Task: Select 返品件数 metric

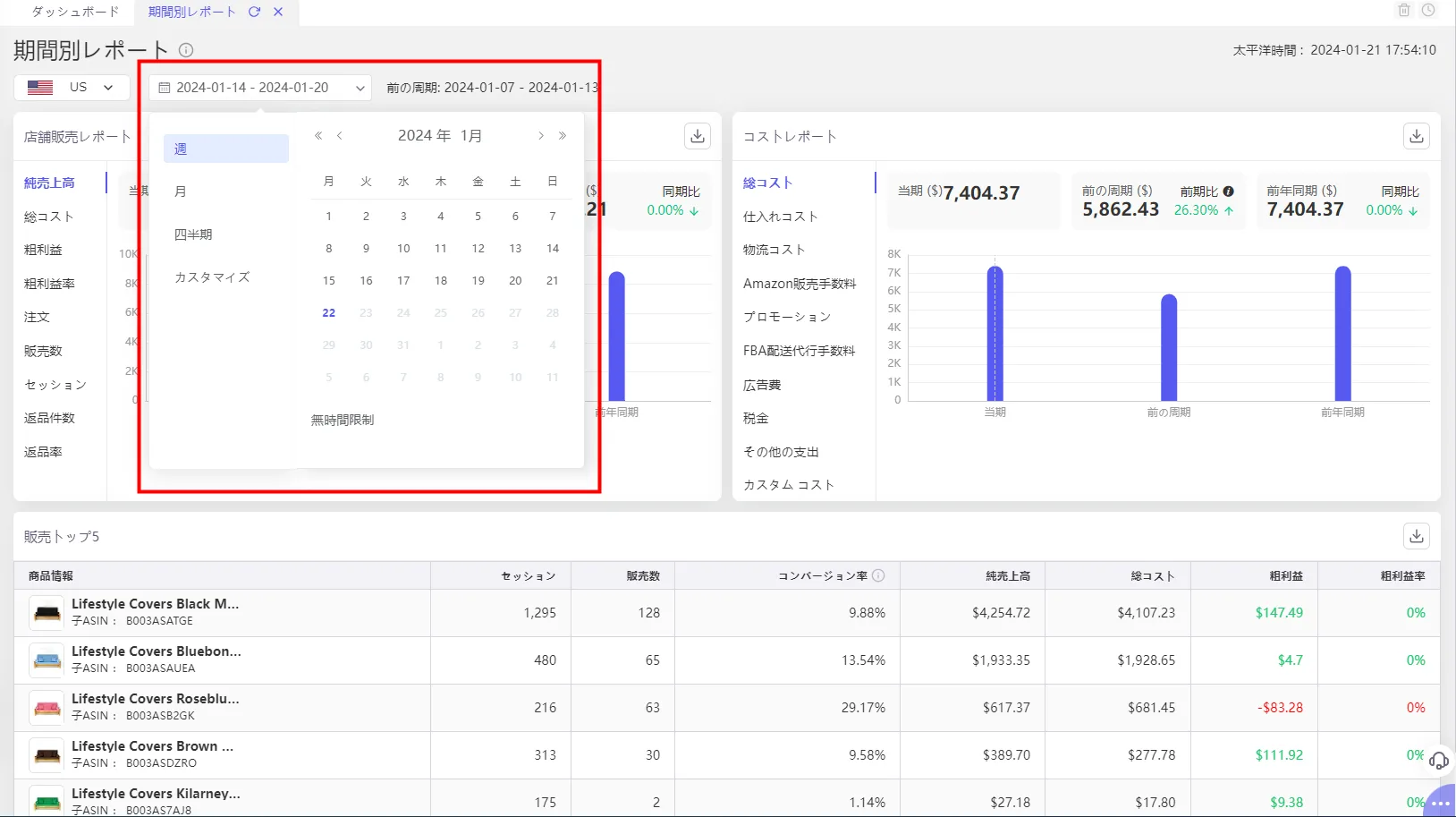Action: (49, 418)
